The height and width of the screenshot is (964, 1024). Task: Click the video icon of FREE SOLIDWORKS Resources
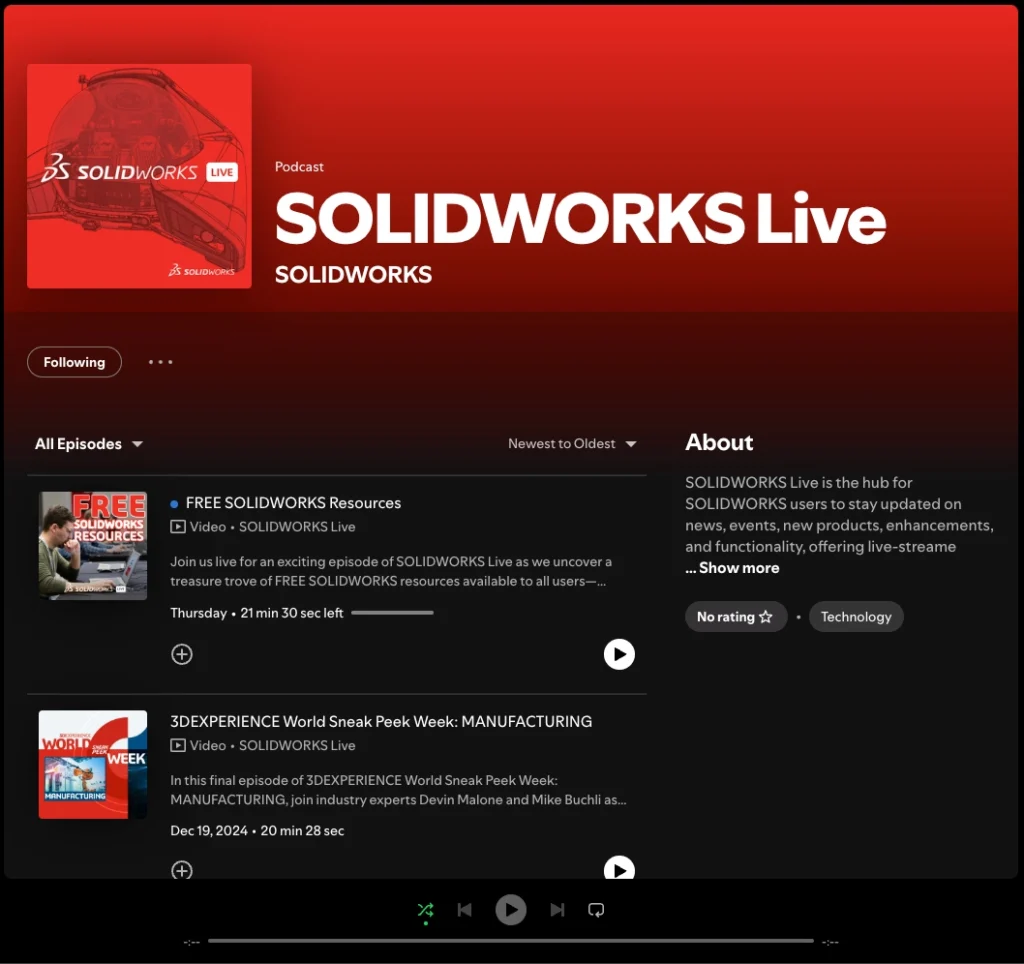178,526
